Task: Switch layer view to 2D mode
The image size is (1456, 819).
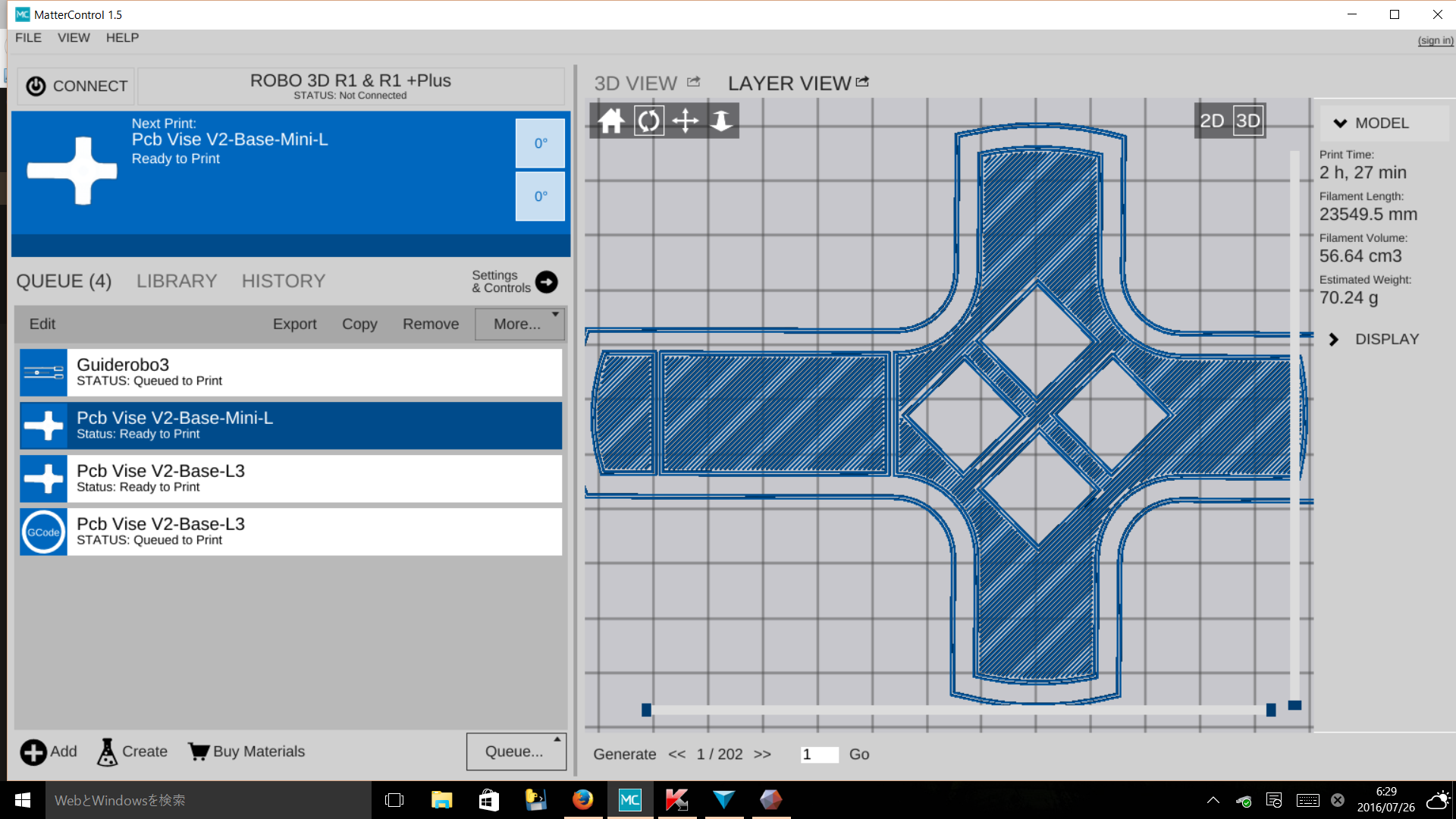Action: click(1212, 121)
